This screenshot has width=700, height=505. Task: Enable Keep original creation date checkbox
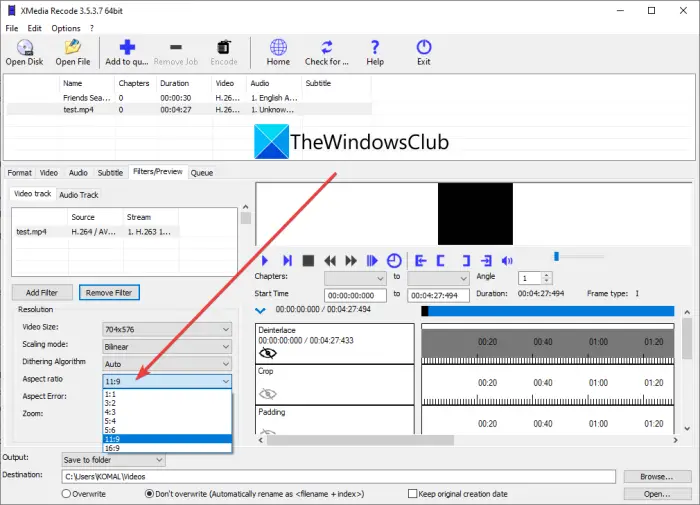(412, 493)
